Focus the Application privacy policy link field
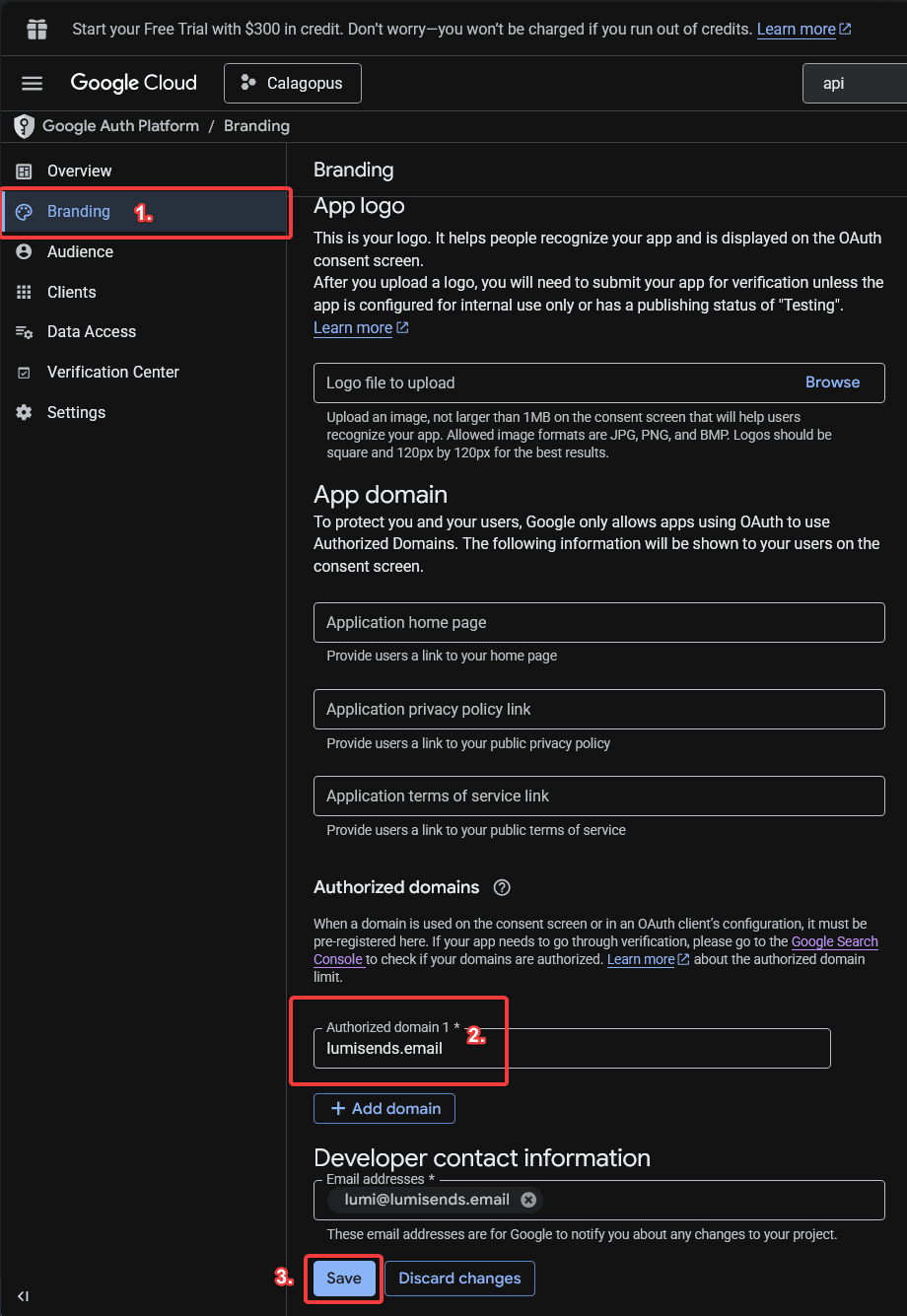The height and width of the screenshot is (1316, 907). point(598,710)
